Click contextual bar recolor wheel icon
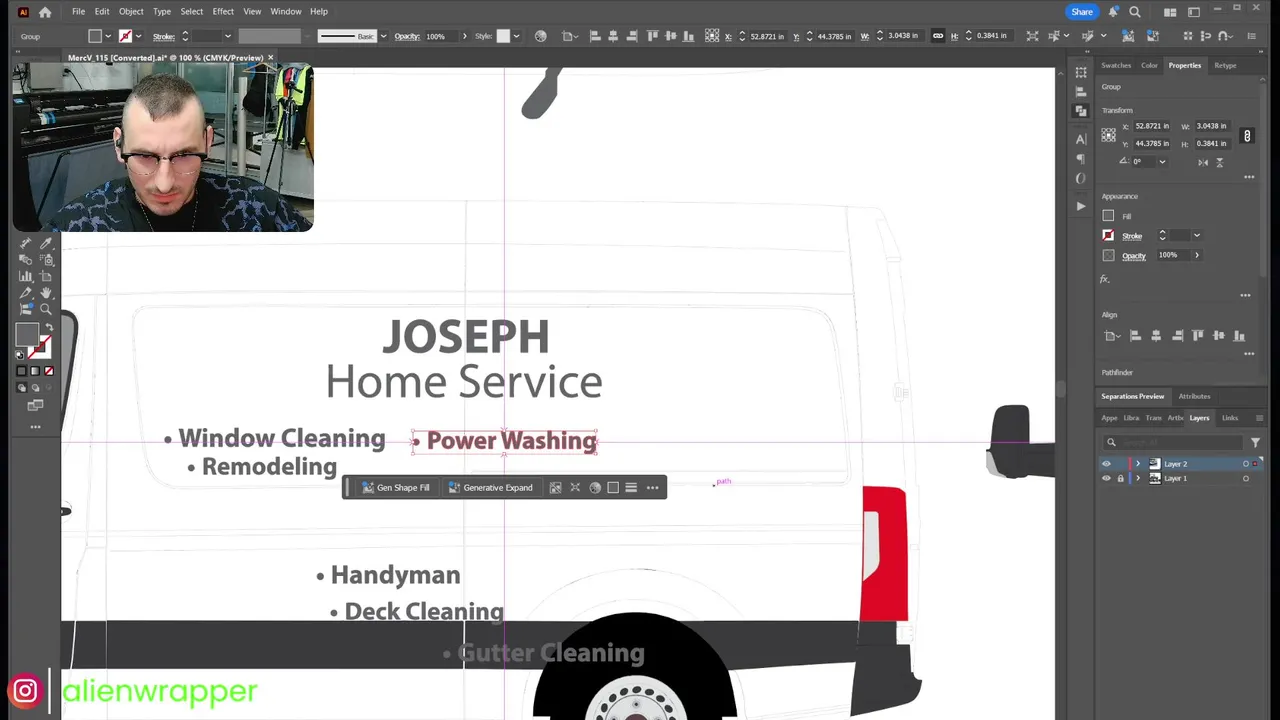This screenshot has height=720, width=1280. point(595,487)
